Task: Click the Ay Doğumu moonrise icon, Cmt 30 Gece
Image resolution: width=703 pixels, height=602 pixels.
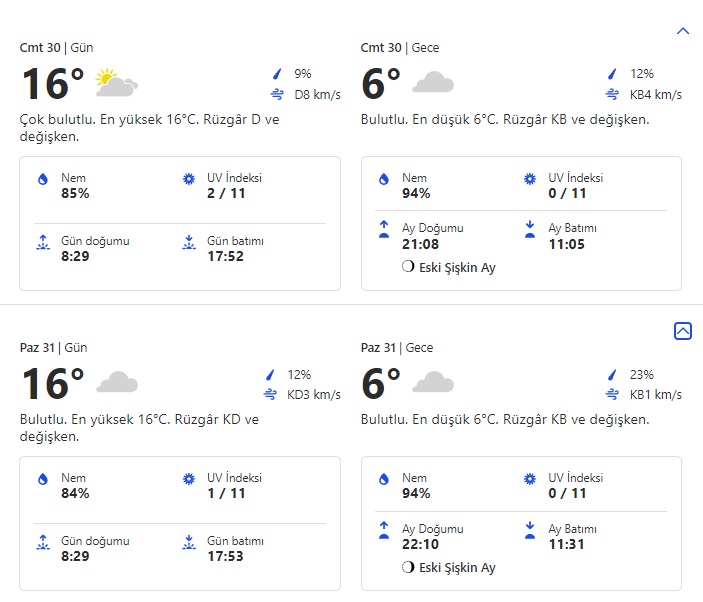Action: coord(383,229)
